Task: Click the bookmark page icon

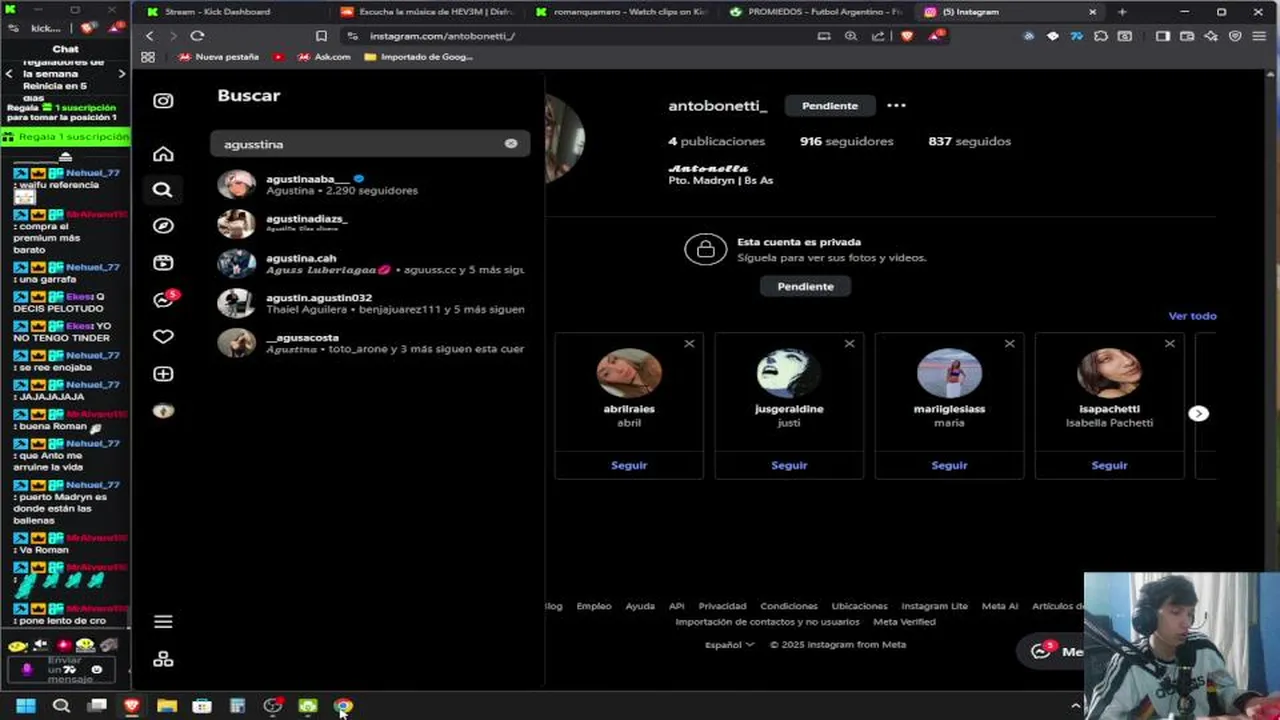Action: click(321, 36)
